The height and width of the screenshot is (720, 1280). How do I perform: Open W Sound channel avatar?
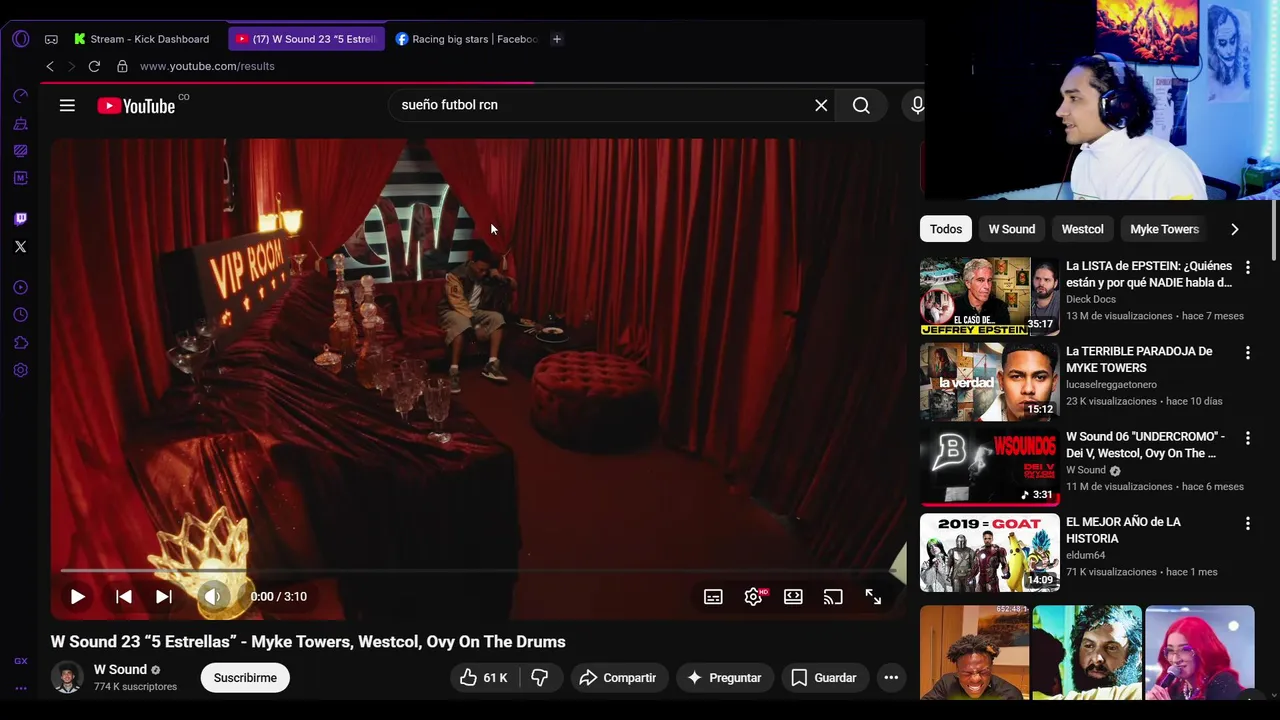coord(67,677)
